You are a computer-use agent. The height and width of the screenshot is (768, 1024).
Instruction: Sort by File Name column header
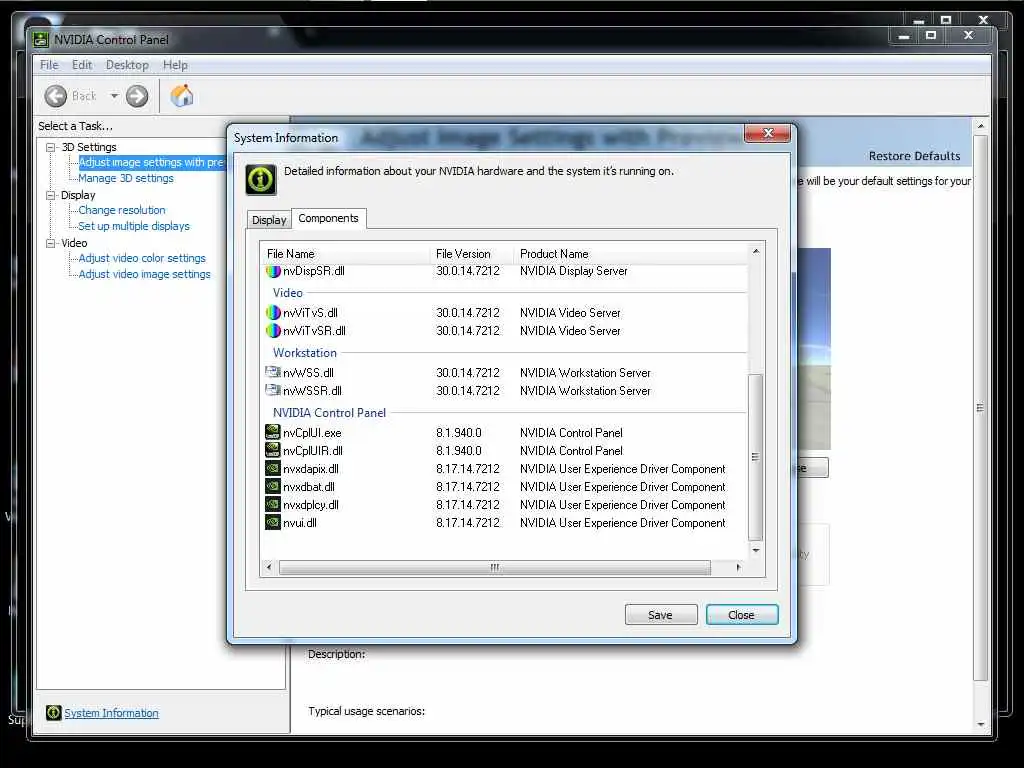point(346,254)
